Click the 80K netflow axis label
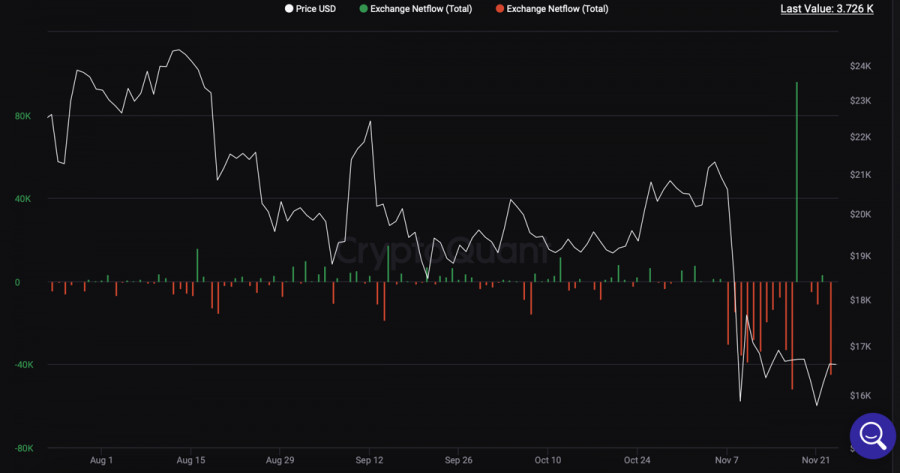 coord(23,116)
